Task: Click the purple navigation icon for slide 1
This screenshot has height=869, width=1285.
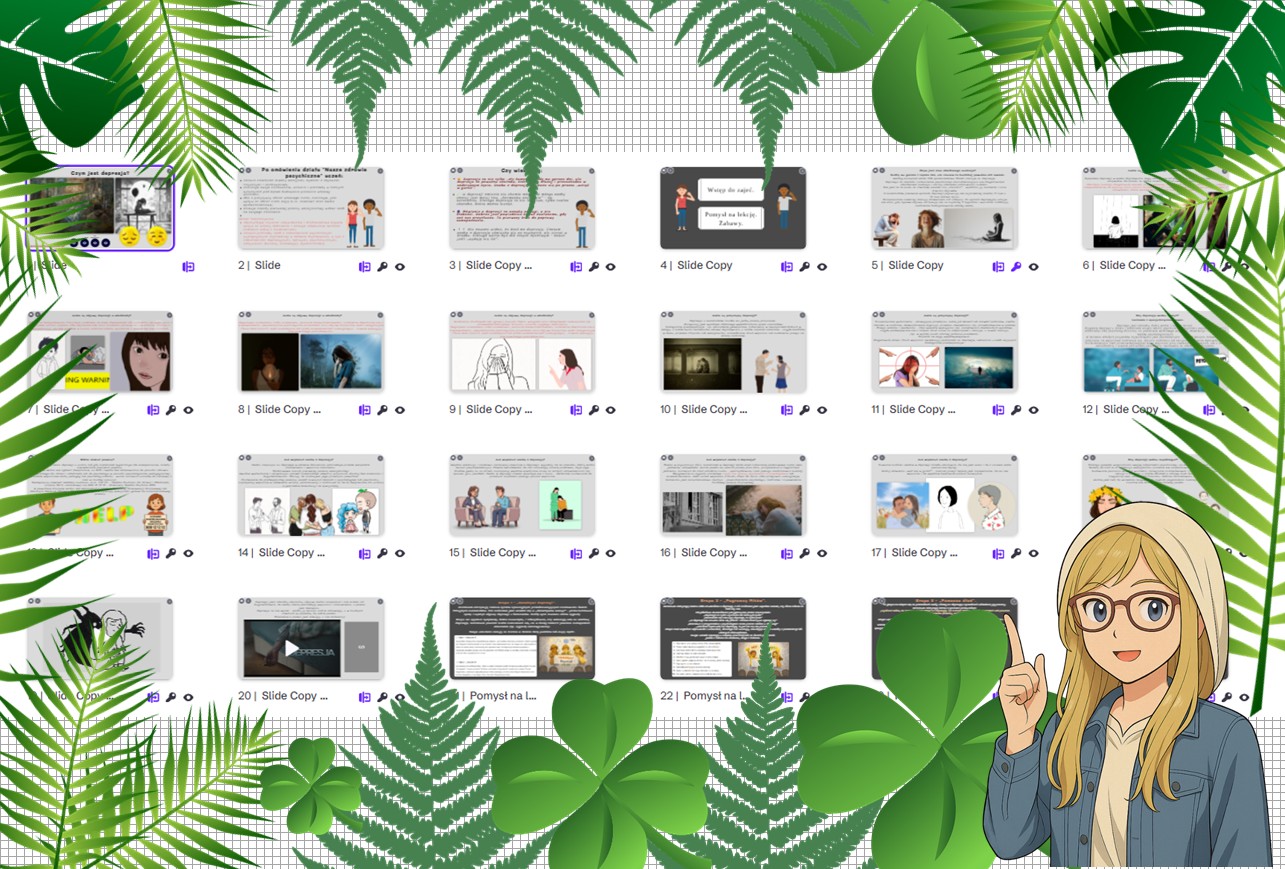Action: (x=188, y=267)
